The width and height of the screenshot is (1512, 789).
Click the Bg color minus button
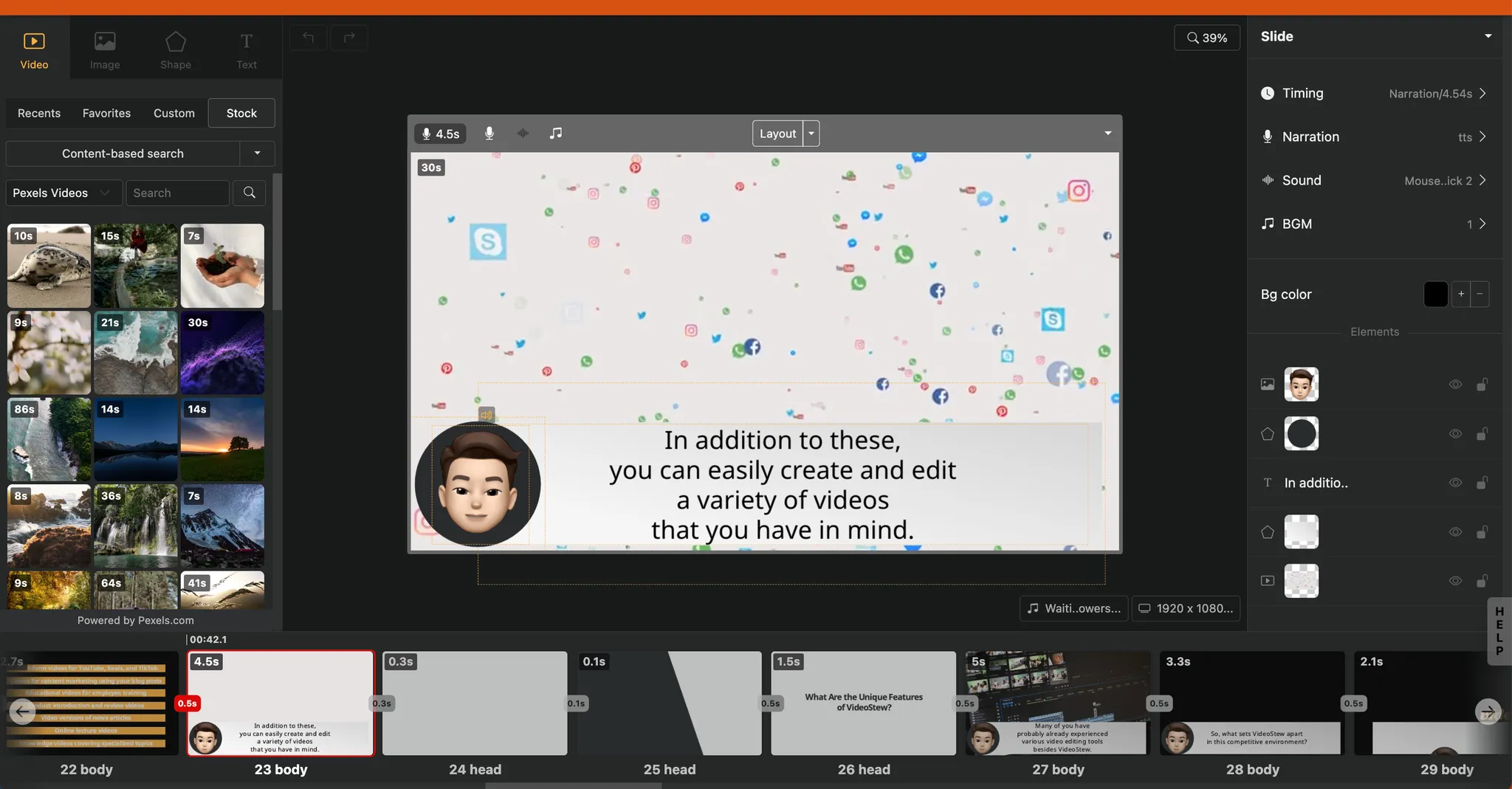click(1480, 294)
